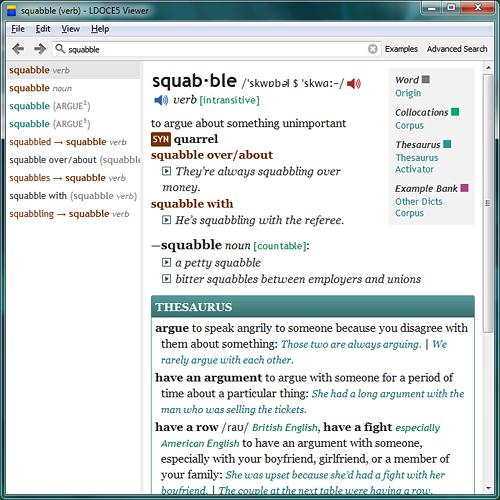Open Corpus link under Example Bank
500x500 pixels.
[409, 213]
